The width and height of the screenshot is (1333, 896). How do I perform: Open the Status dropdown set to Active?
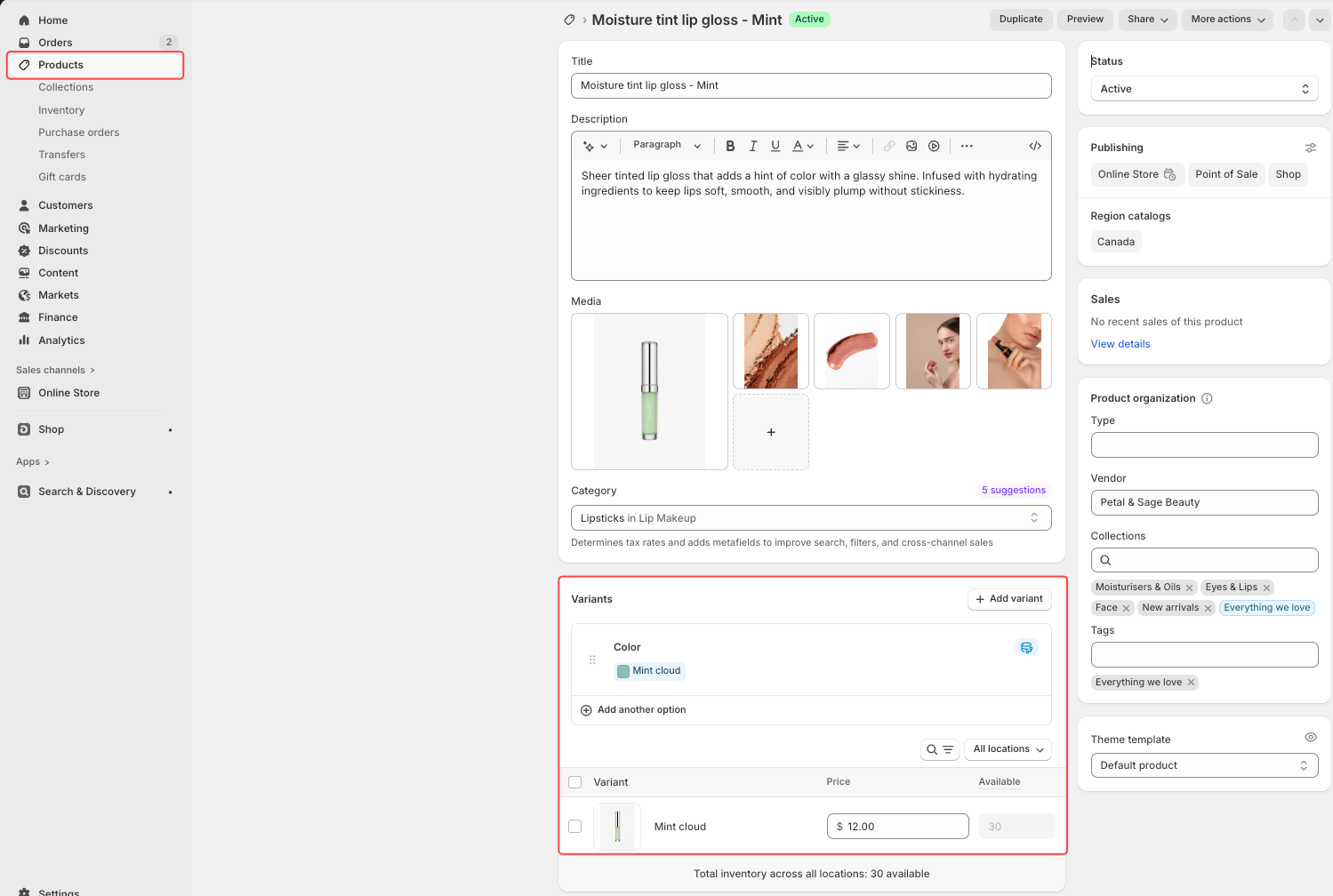pos(1203,89)
